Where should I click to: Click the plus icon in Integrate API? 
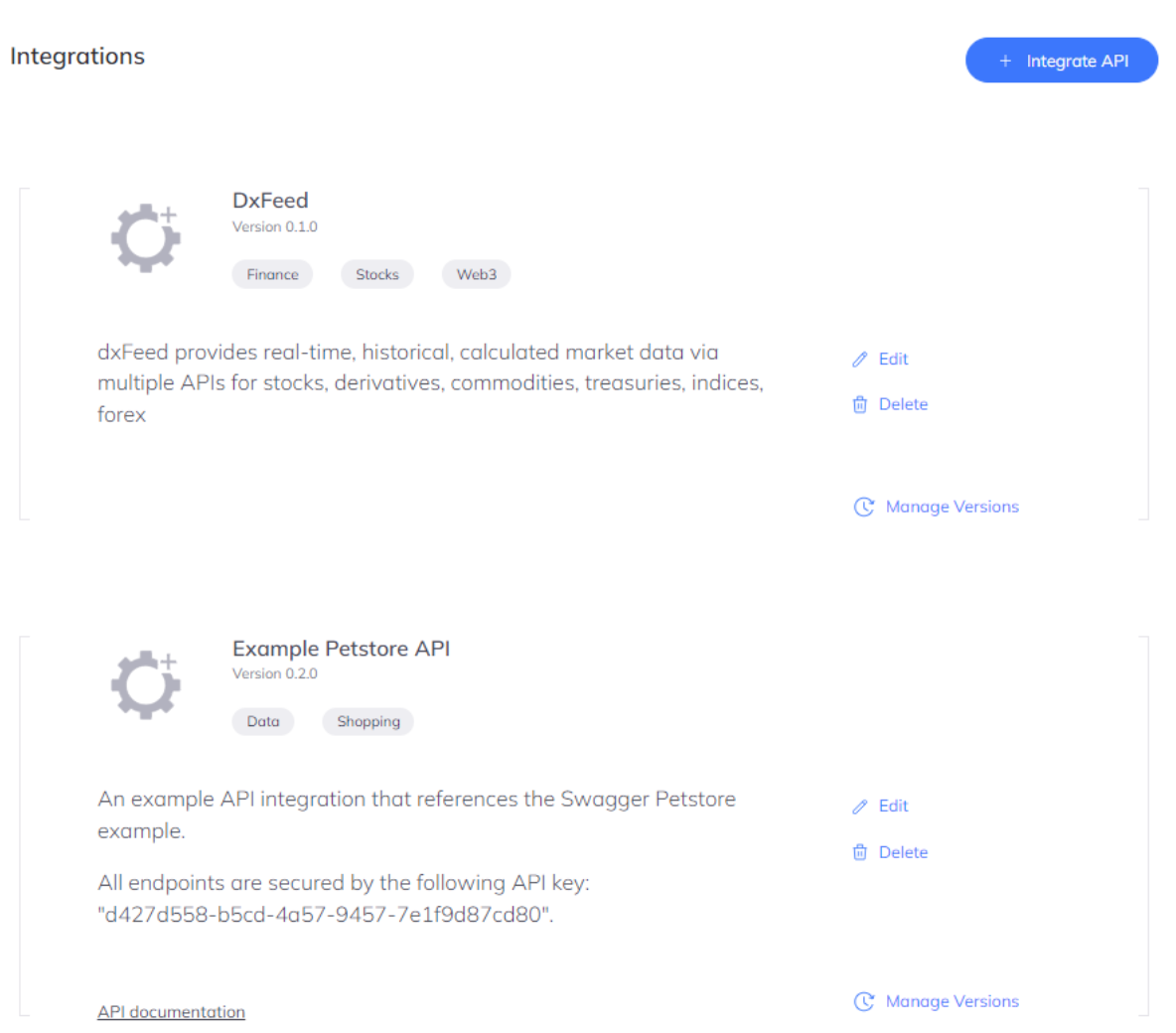pos(1005,61)
